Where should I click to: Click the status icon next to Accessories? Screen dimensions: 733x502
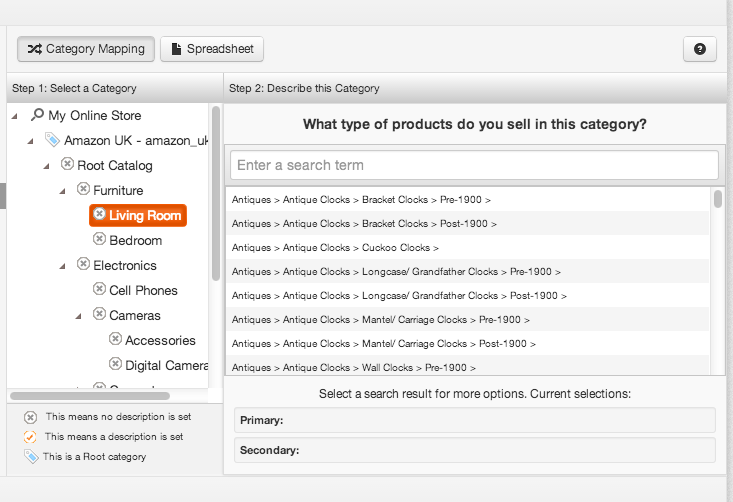(x=115, y=339)
